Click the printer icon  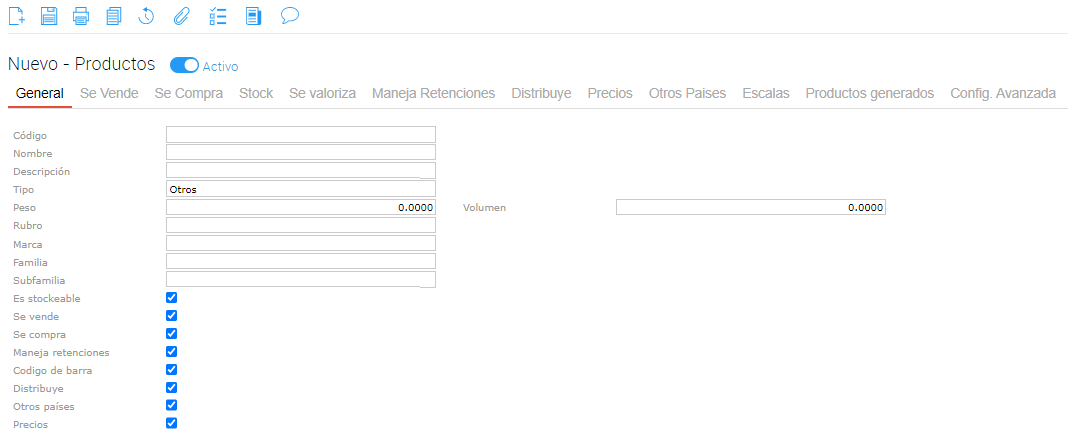coord(81,16)
